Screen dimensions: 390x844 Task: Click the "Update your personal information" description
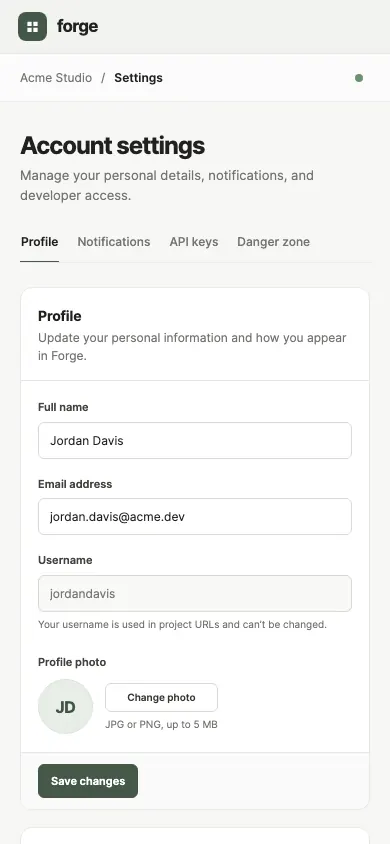[x=192, y=347]
